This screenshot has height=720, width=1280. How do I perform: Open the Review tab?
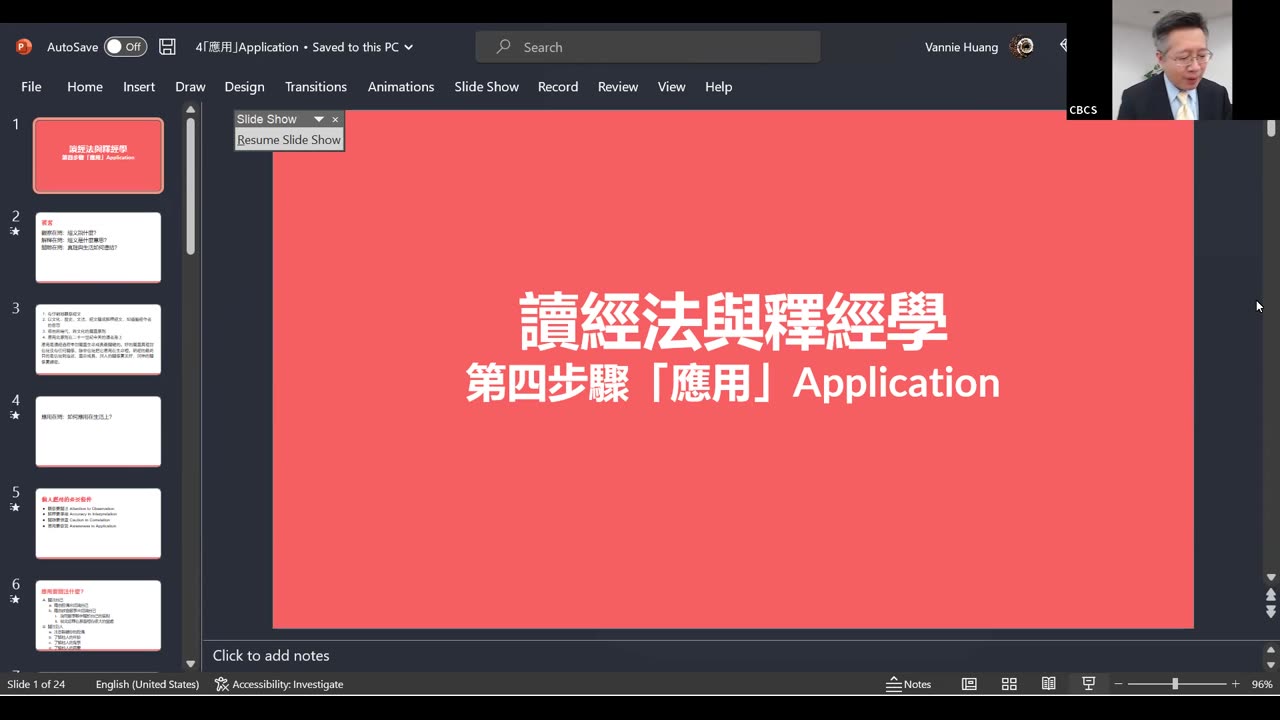[618, 87]
